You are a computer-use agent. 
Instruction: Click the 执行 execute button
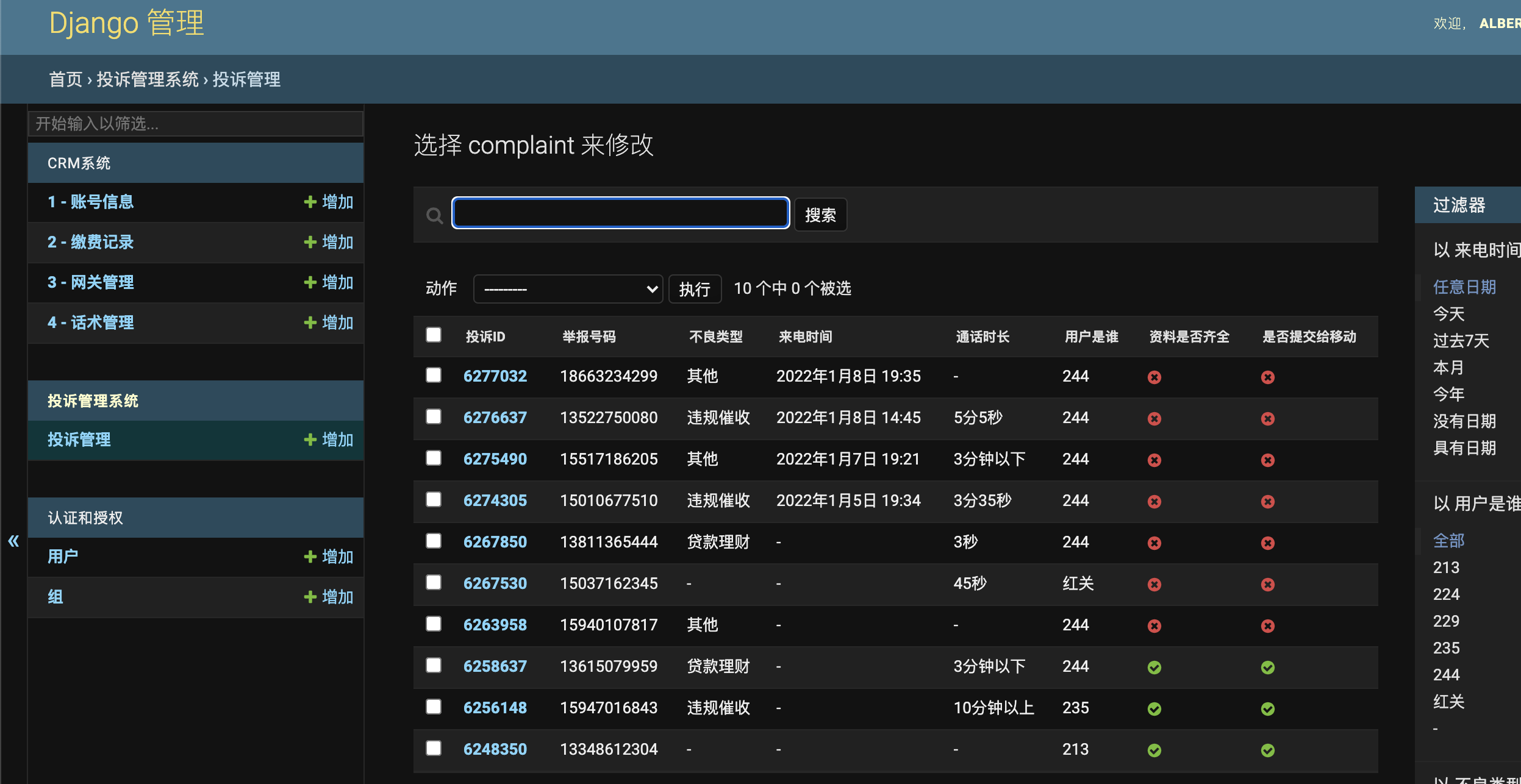pos(695,289)
